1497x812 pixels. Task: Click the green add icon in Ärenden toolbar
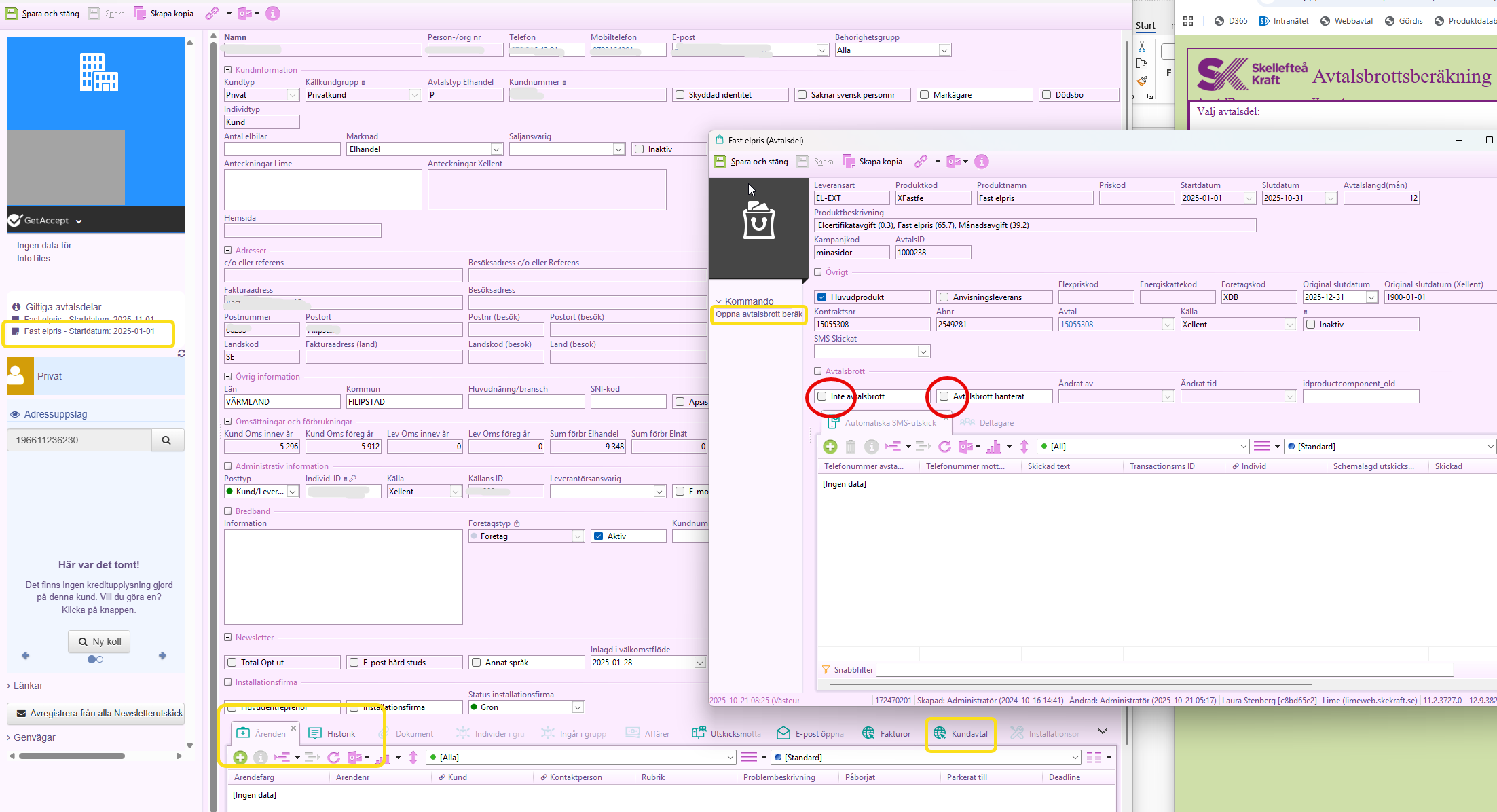pos(240,758)
